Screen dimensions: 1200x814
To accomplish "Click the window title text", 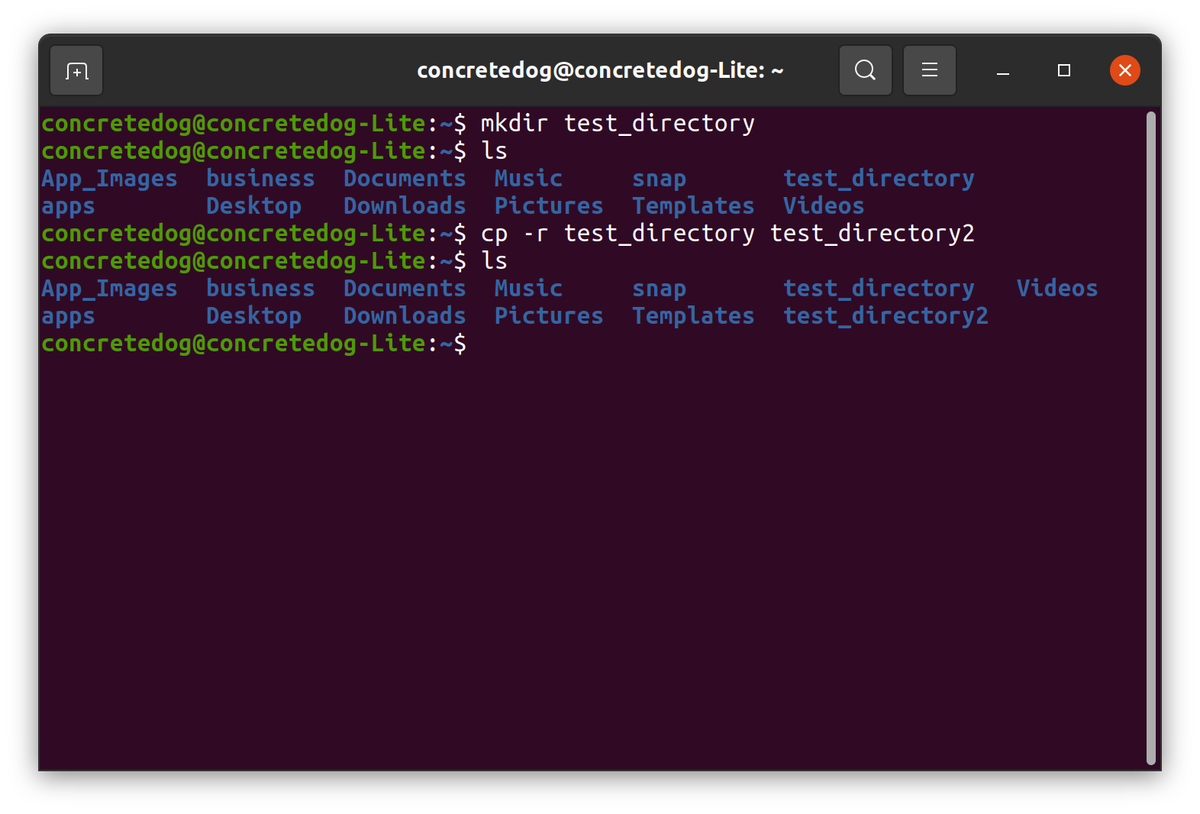I will 600,70.
